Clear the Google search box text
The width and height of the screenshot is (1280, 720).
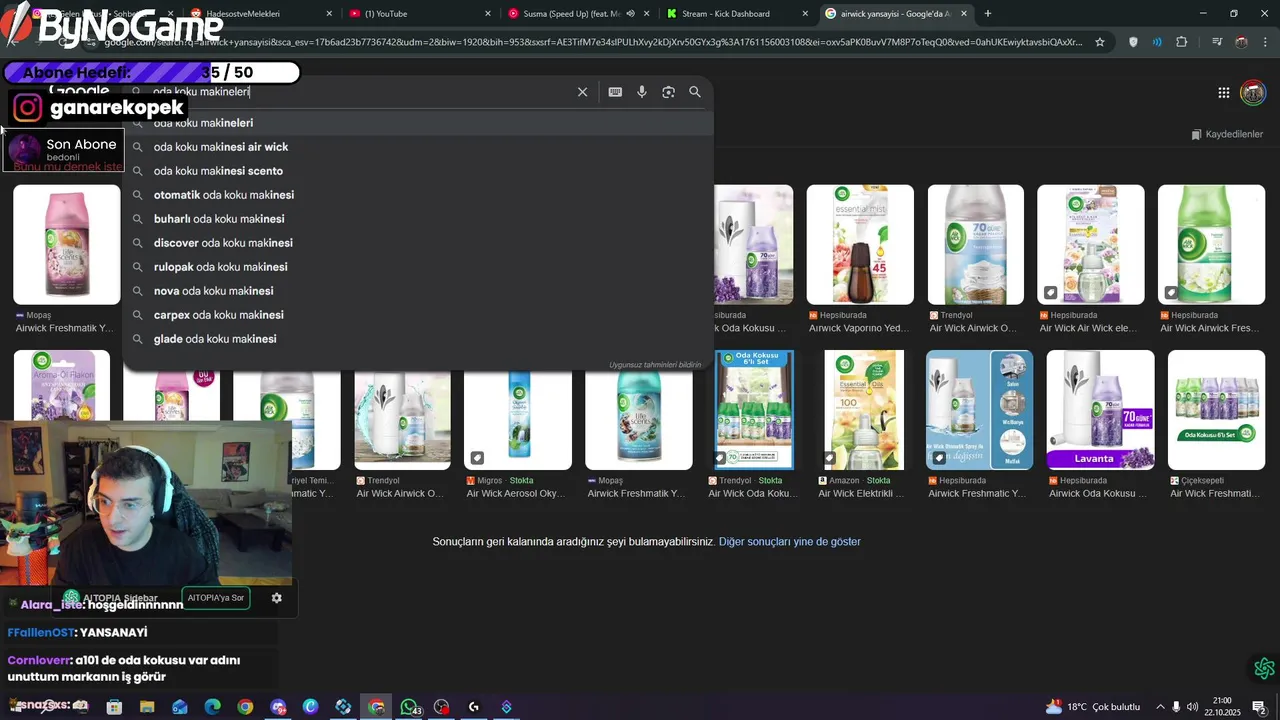(x=582, y=92)
